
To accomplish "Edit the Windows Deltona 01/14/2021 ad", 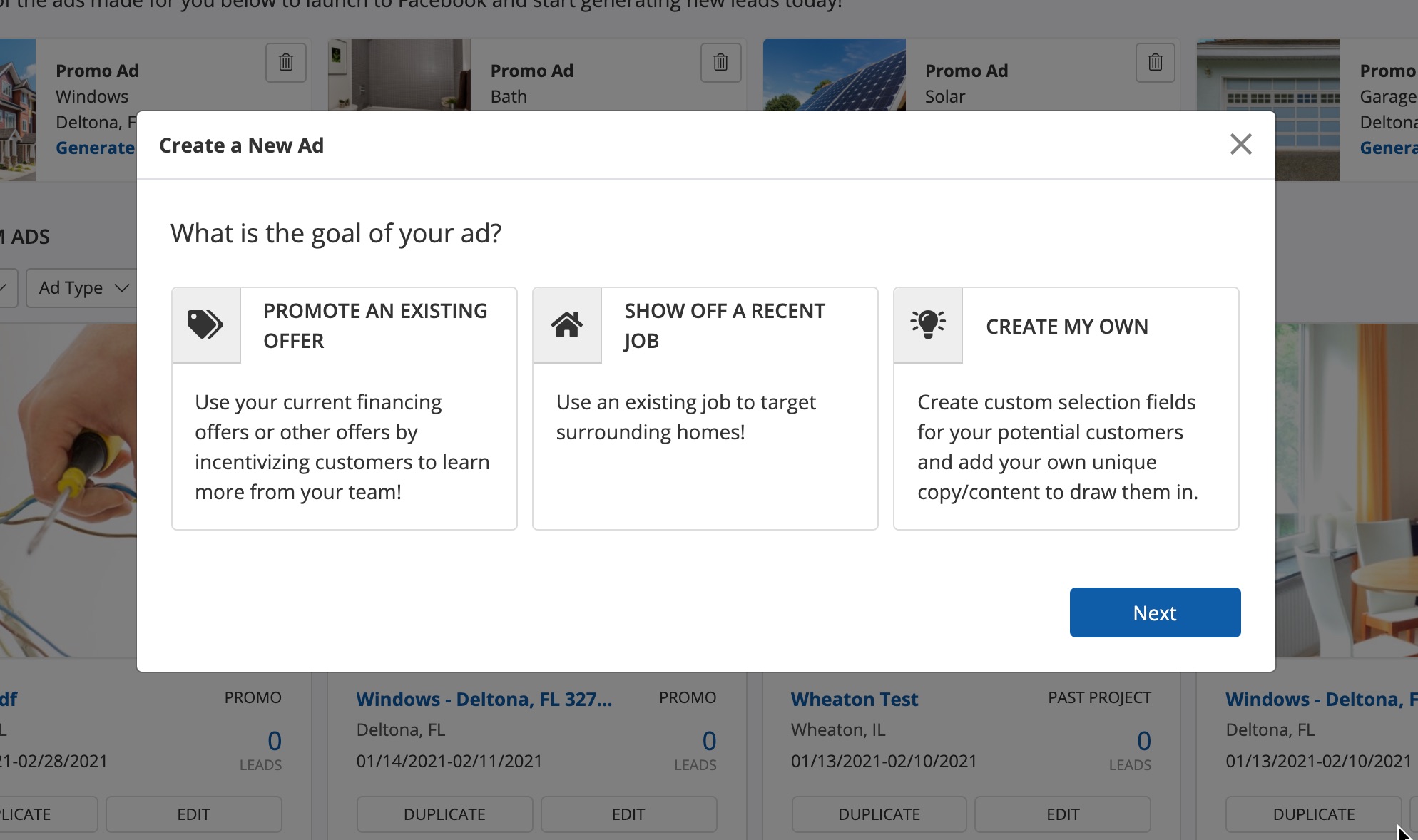I will click(x=628, y=814).
